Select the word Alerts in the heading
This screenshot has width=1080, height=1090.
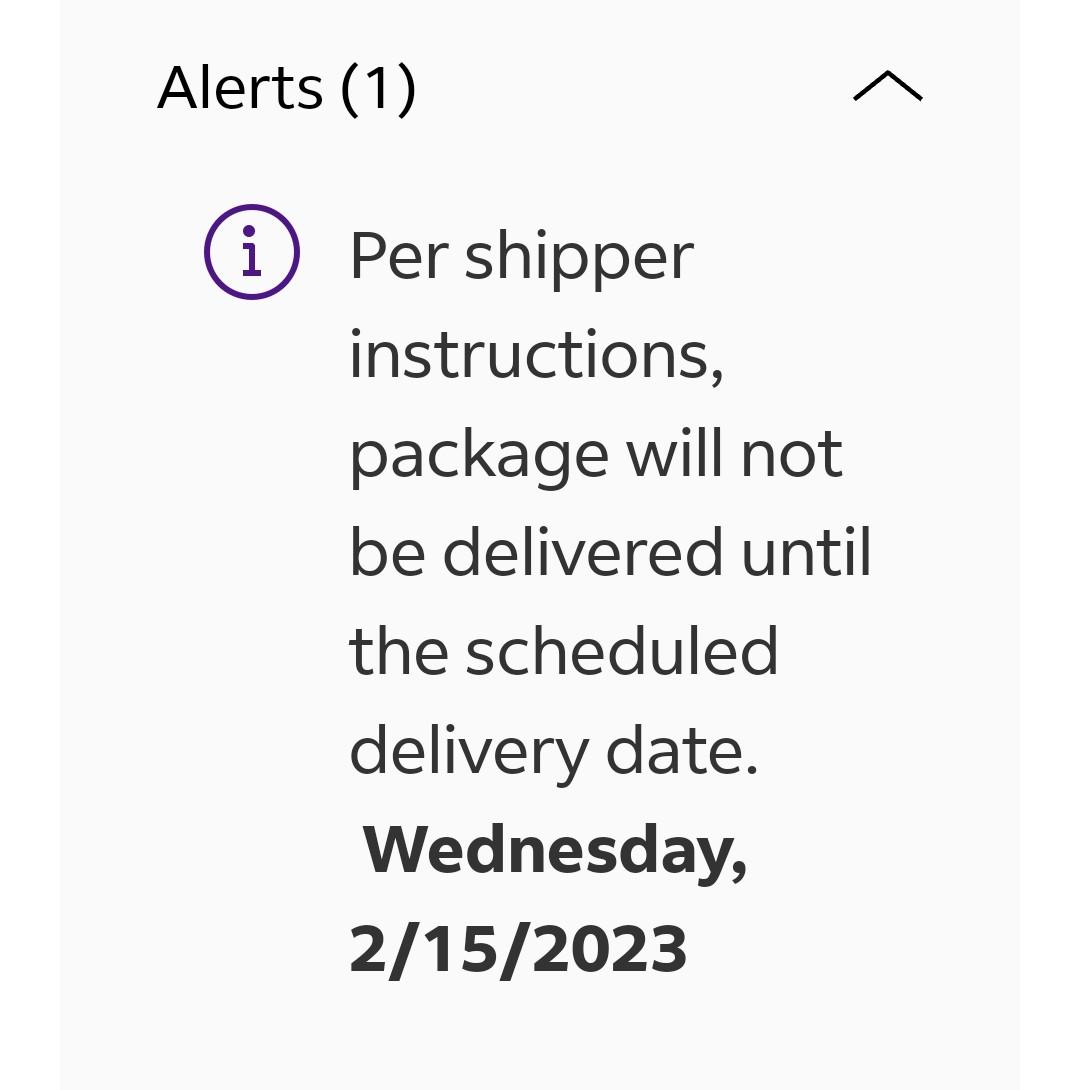[240, 88]
